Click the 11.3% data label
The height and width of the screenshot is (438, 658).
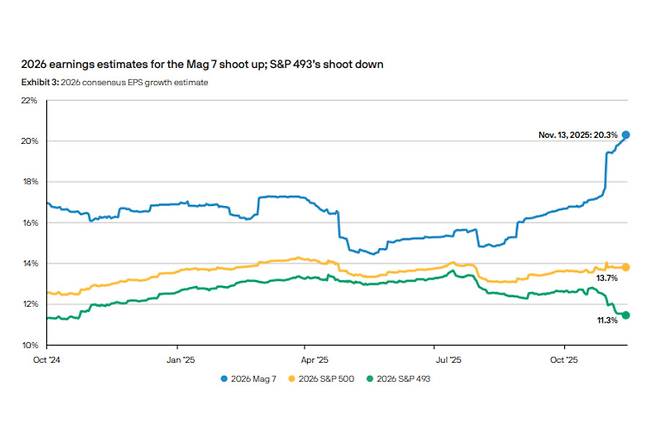coord(606,322)
